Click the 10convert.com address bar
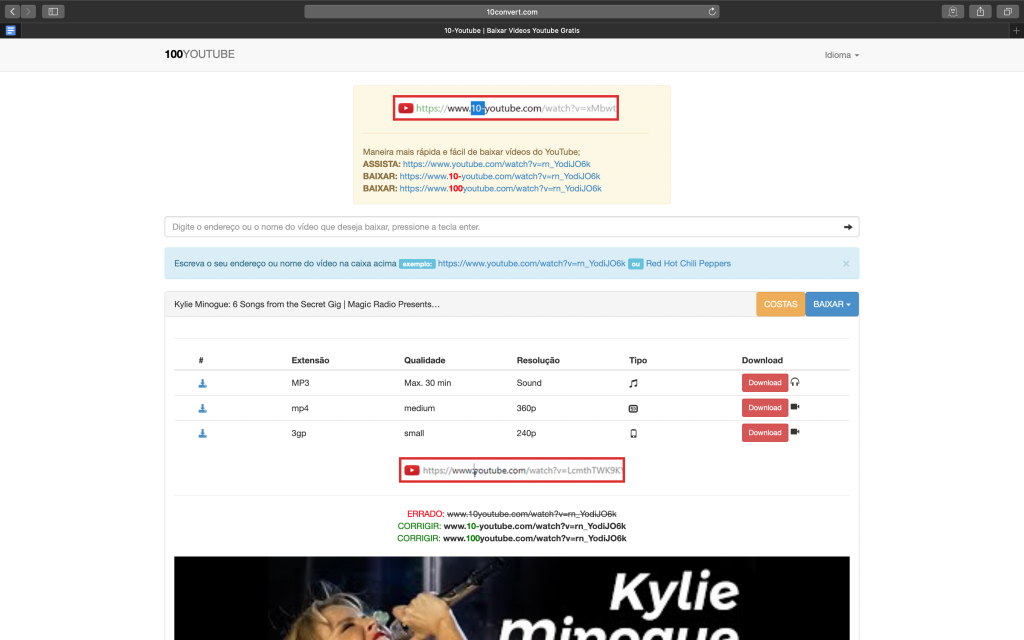The width and height of the screenshot is (1024, 640). [x=512, y=11]
